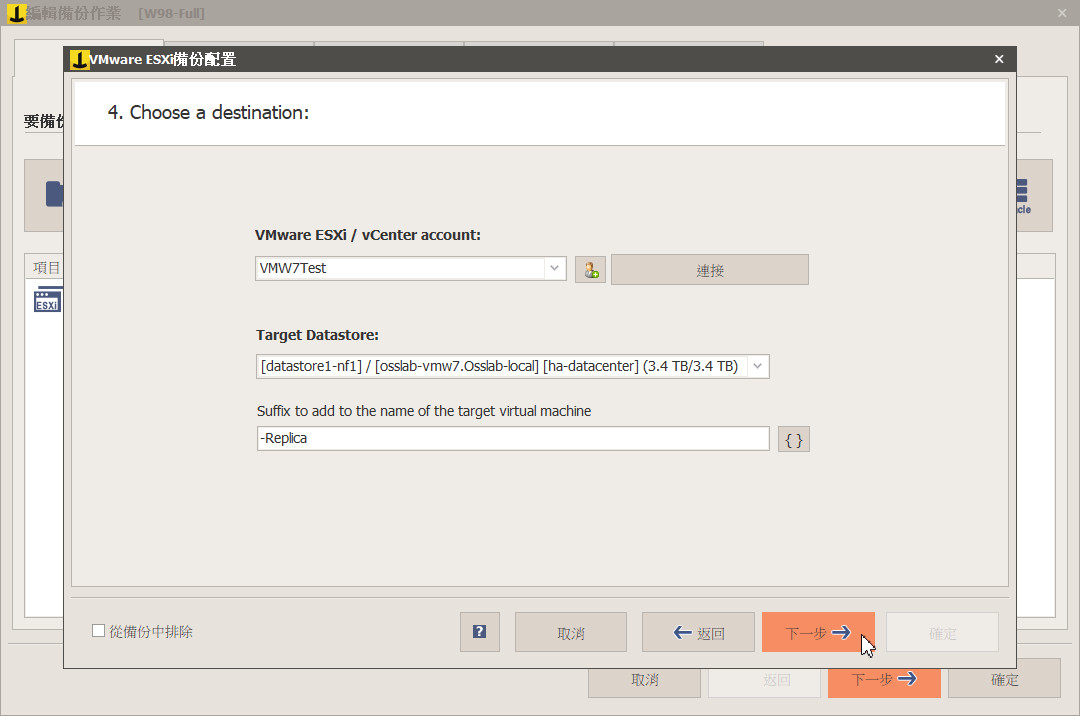Click 下一步 in the background job window

pyautogui.click(x=884, y=679)
